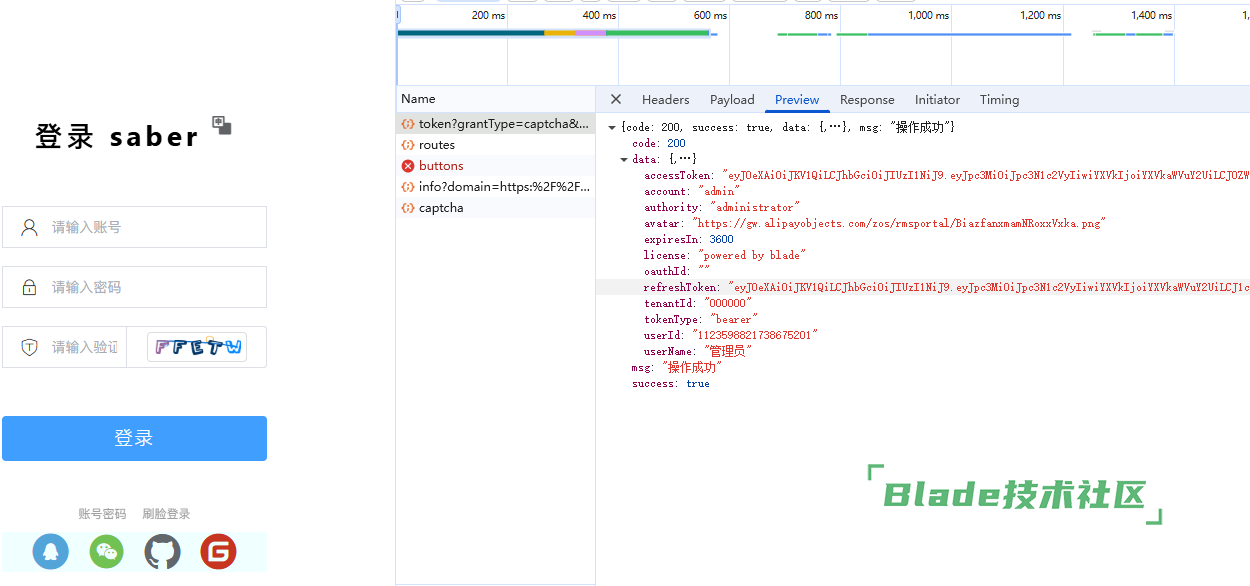Click the GitHub login icon
This screenshot has height=586, width=1250.
pyautogui.click(x=163, y=551)
